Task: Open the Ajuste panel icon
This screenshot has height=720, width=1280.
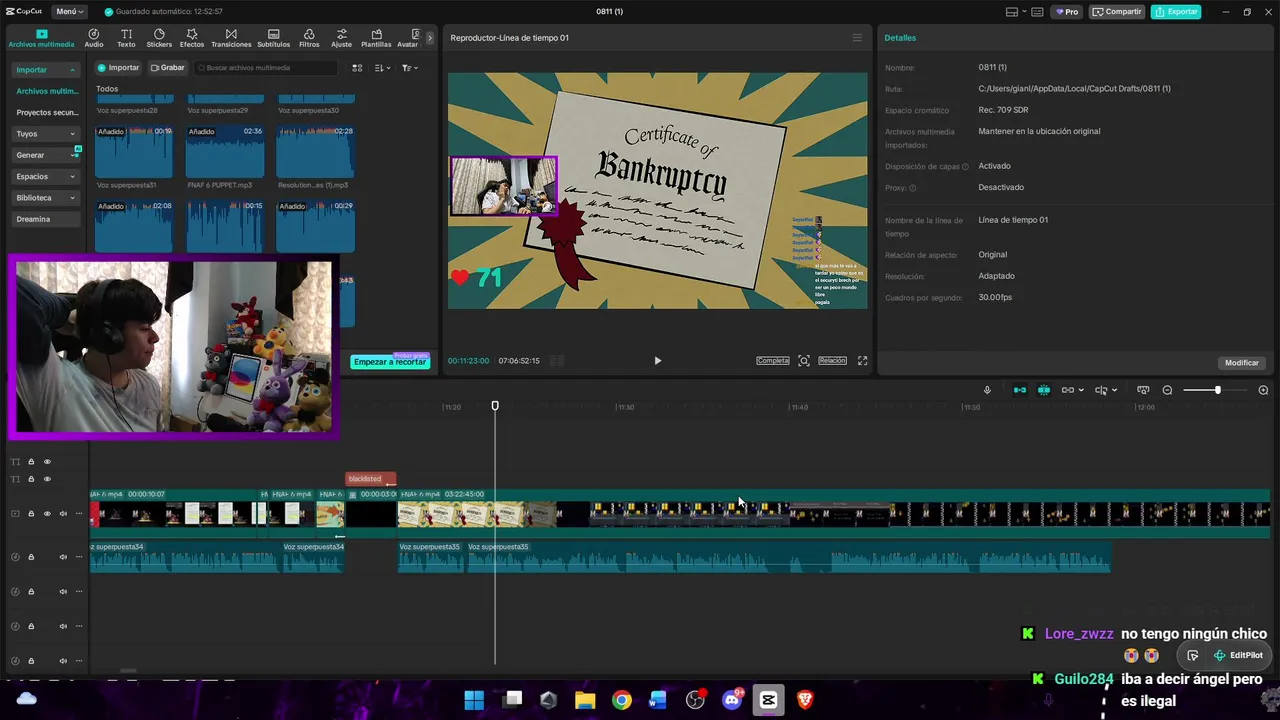Action: click(x=342, y=38)
